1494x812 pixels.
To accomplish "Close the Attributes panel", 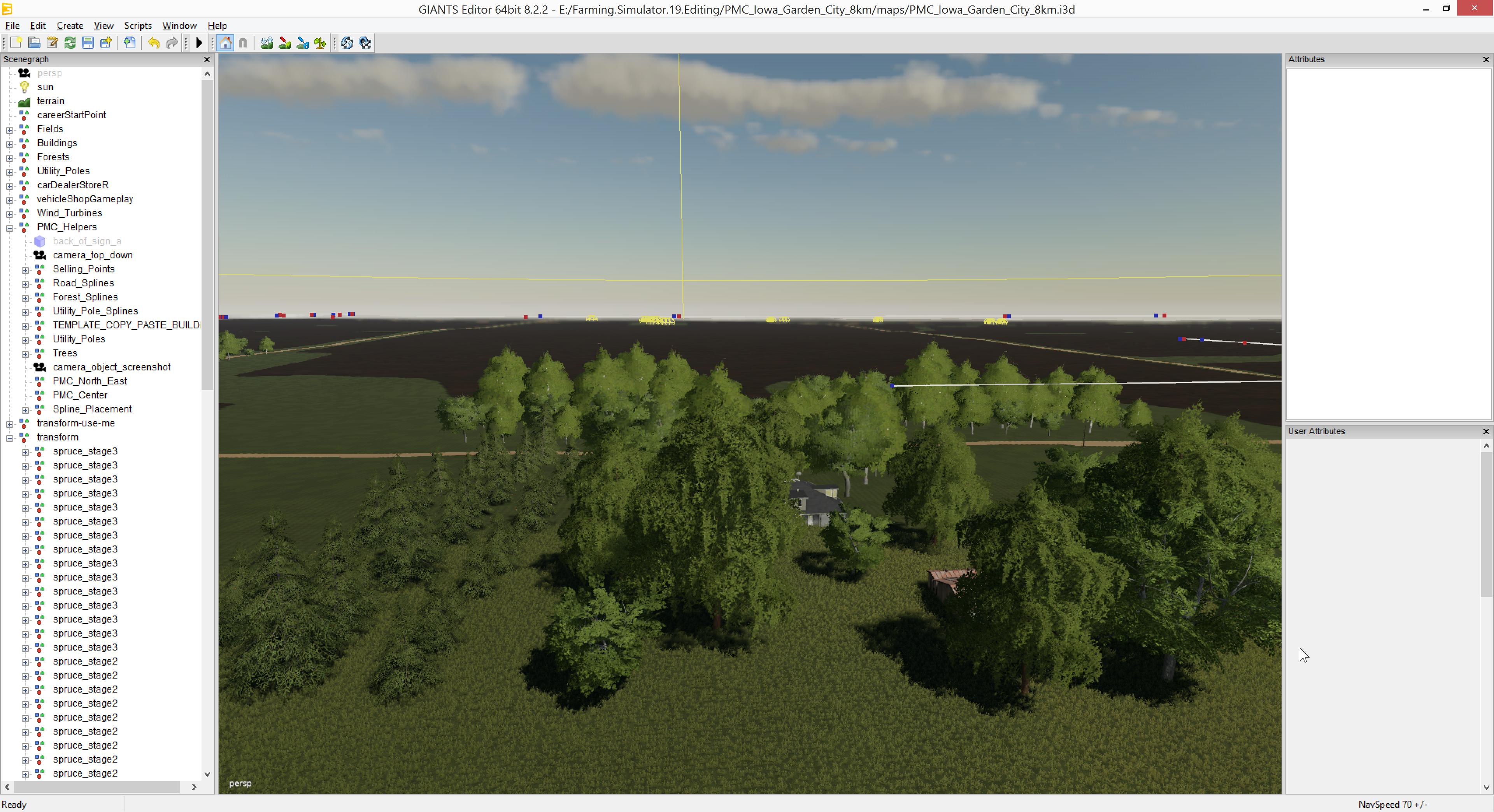I will pyautogui.click(x=1486, y=60).
